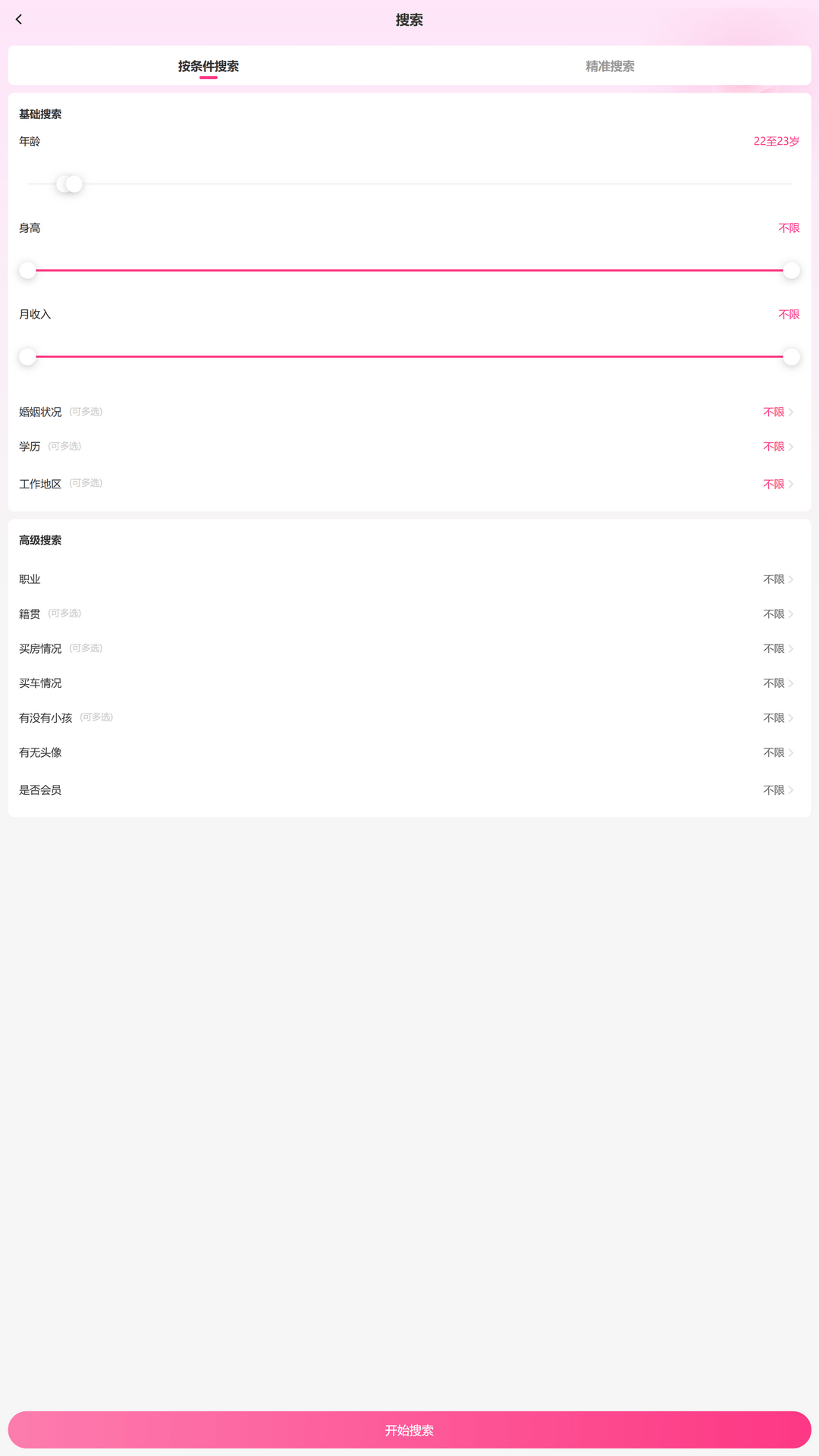Open 是否会员 filter chevron
The height and width of the screenshot is (1456, 819).
point(790,790)
